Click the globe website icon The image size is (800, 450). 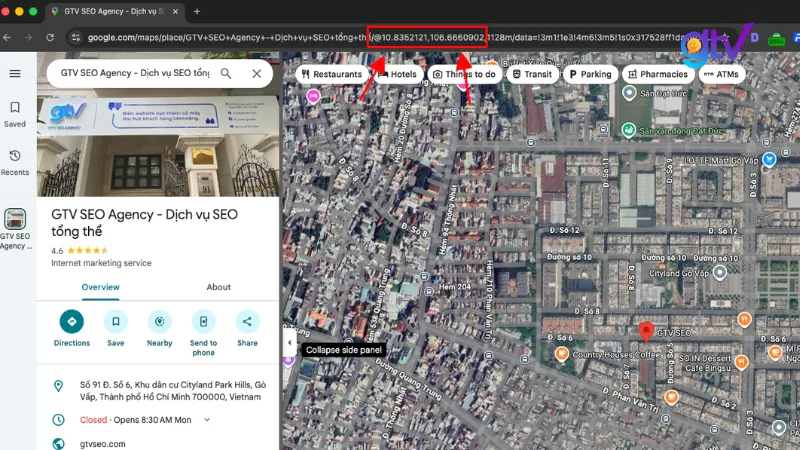coord(59,444)
